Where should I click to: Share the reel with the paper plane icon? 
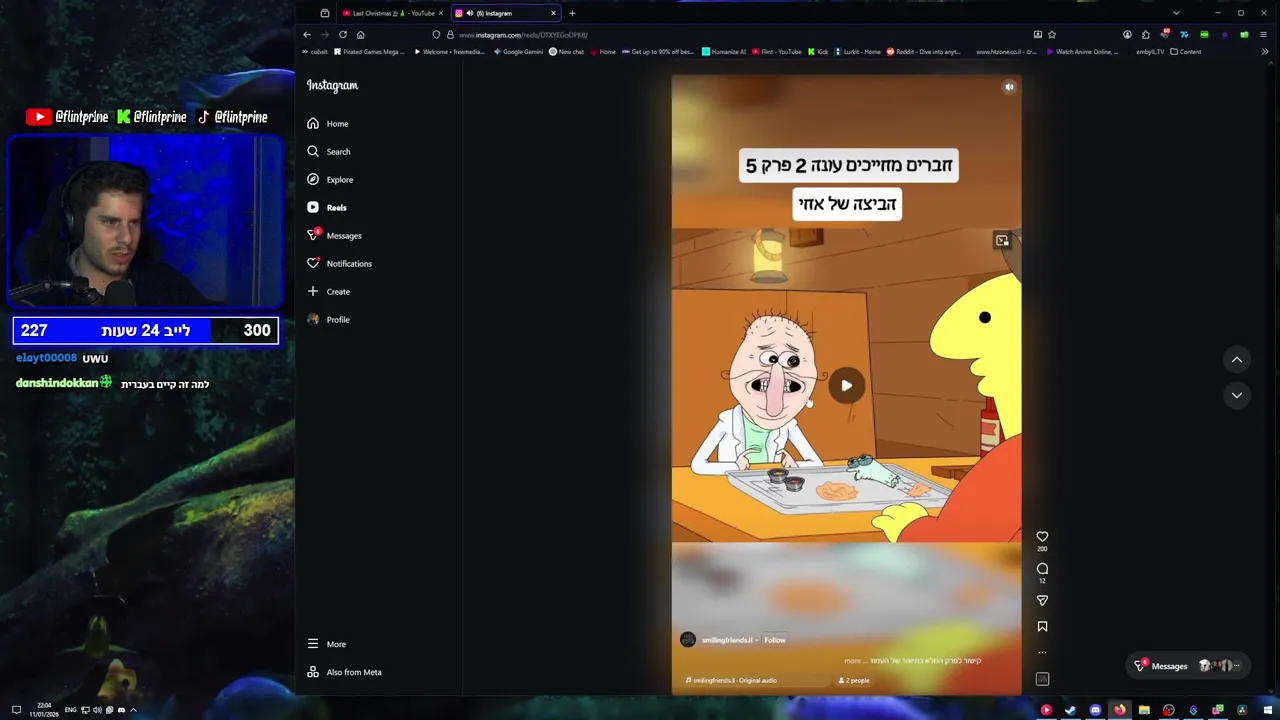click(x=1042, y=601)
